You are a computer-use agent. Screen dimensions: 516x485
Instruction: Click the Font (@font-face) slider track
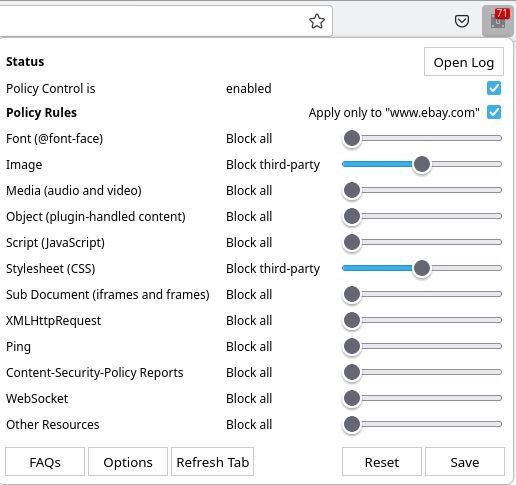coord(422,138)
